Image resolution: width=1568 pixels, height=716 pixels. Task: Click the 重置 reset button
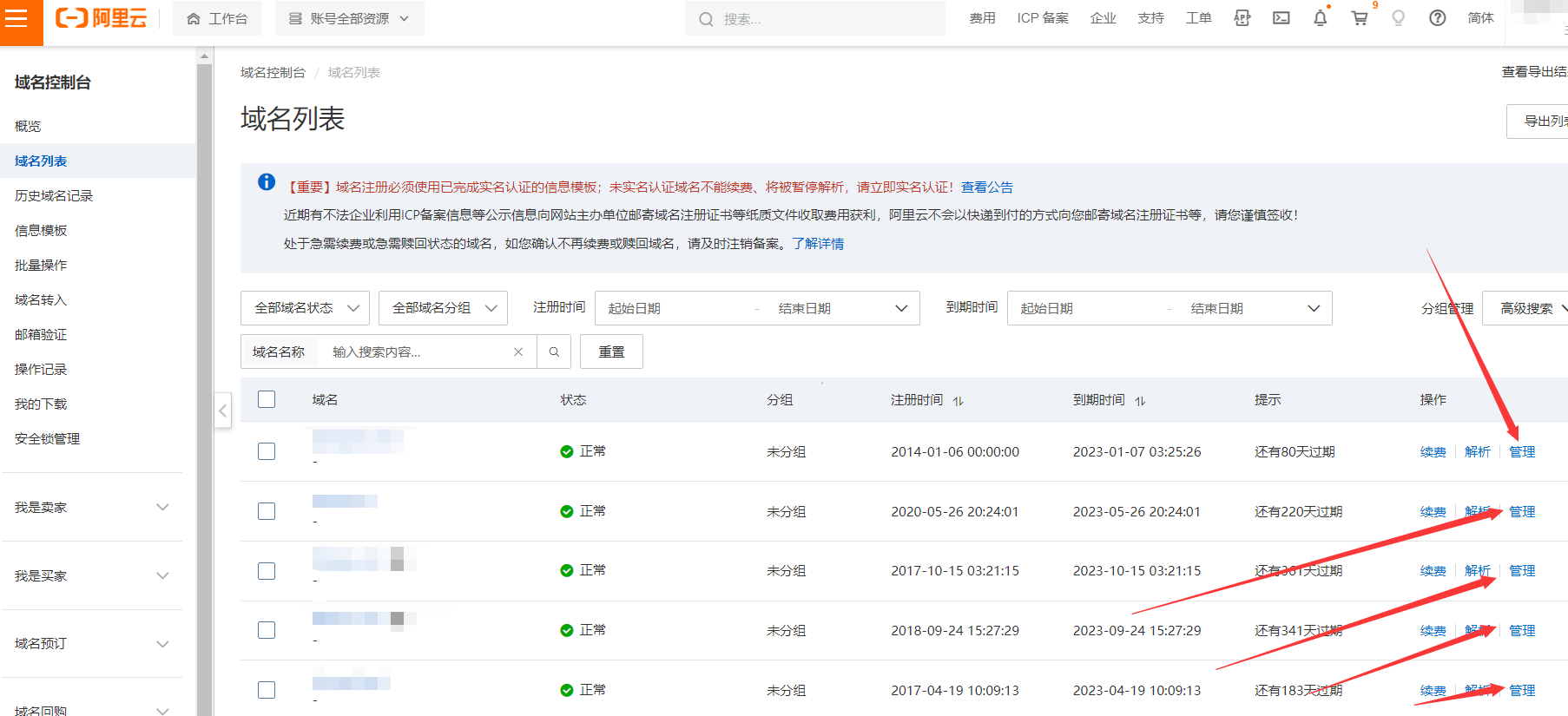tap(612, 351)
